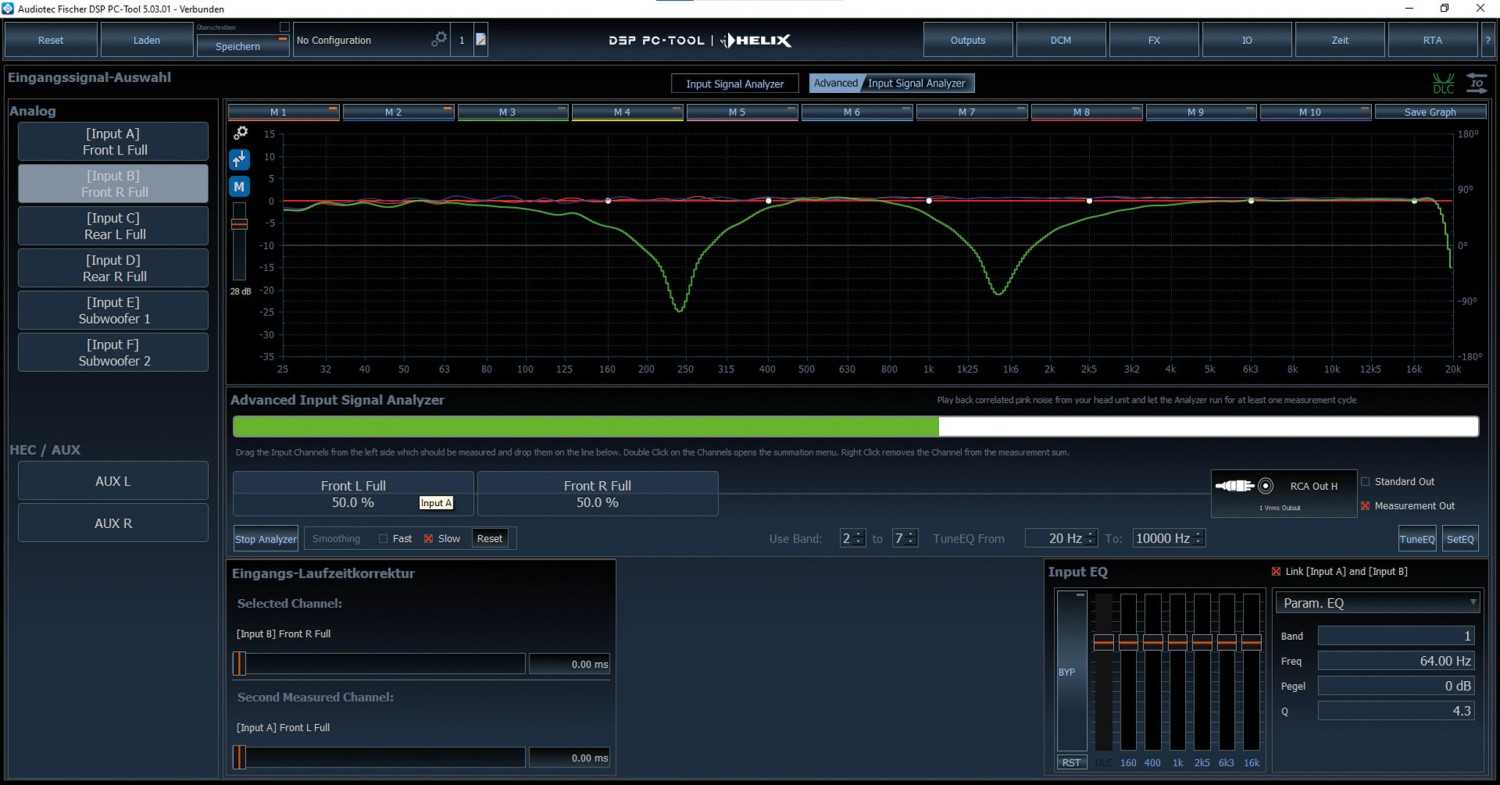Open the IO menu button
This screenshot has width=1500, height=785.
point(1247,40)
